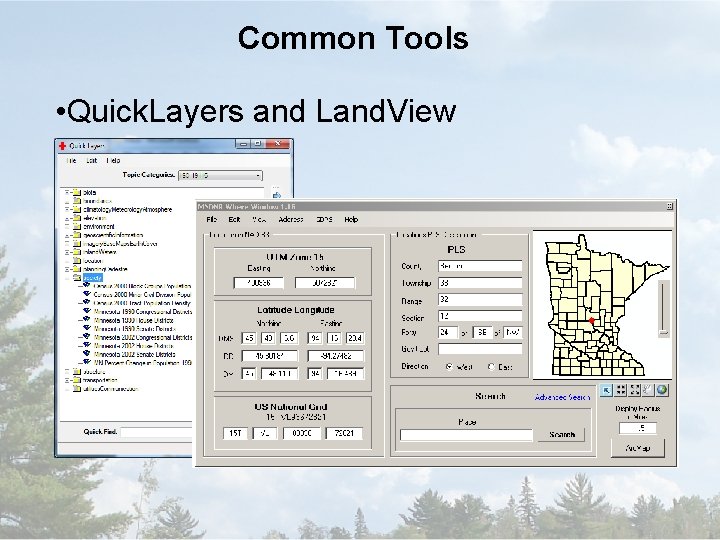Click the red cross Quick Layers title icon

point(62,146)
